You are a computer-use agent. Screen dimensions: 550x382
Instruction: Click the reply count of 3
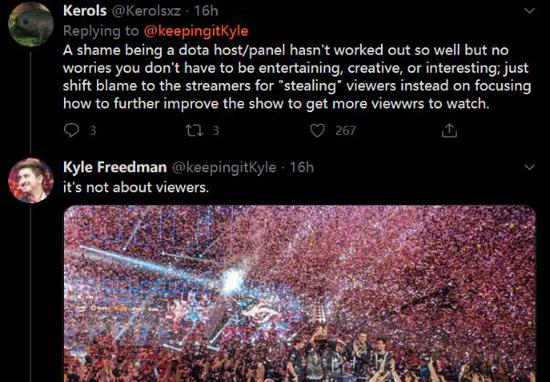coord(92,131)
